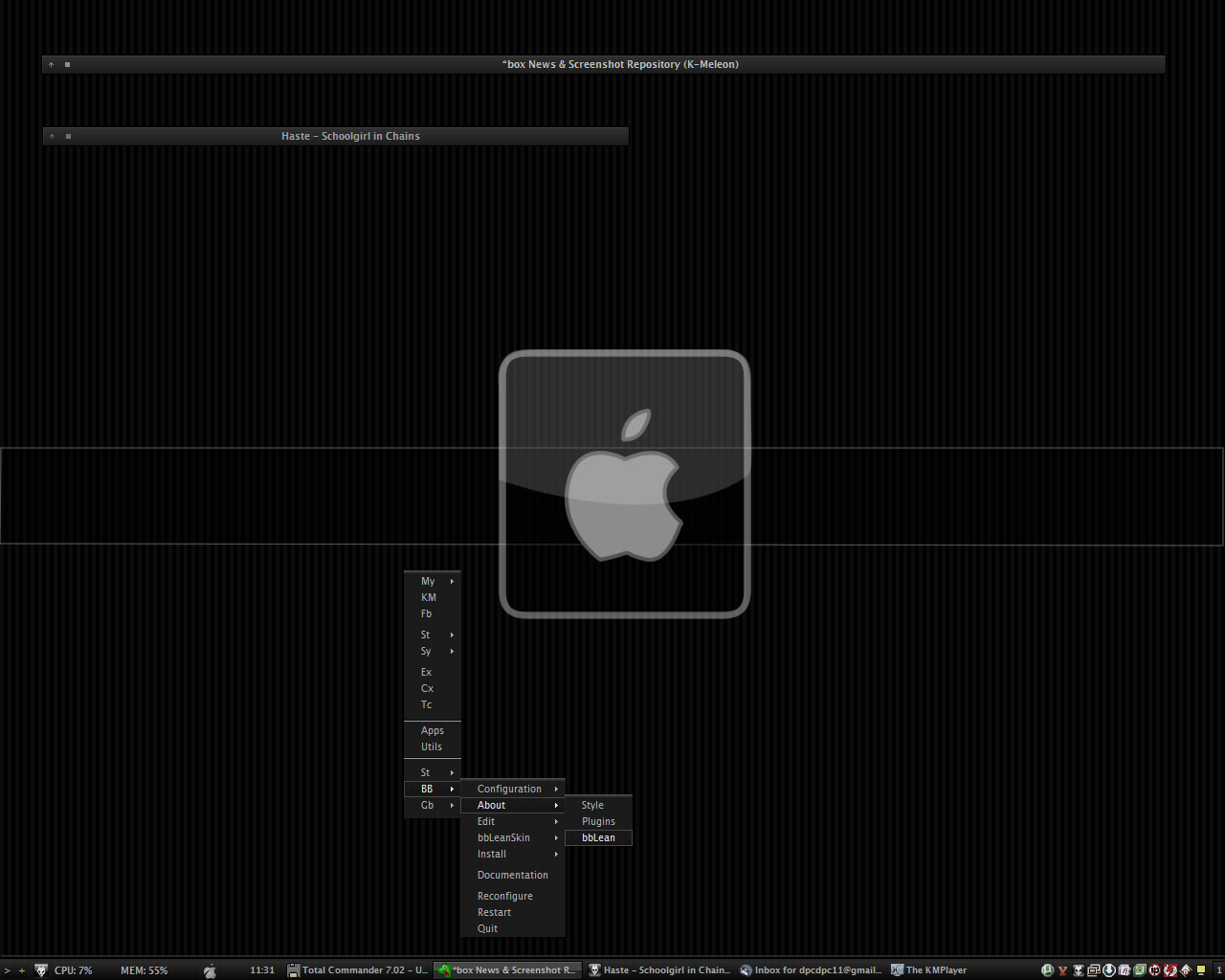Click the green speaker tray icon

tap(1140, 969)
